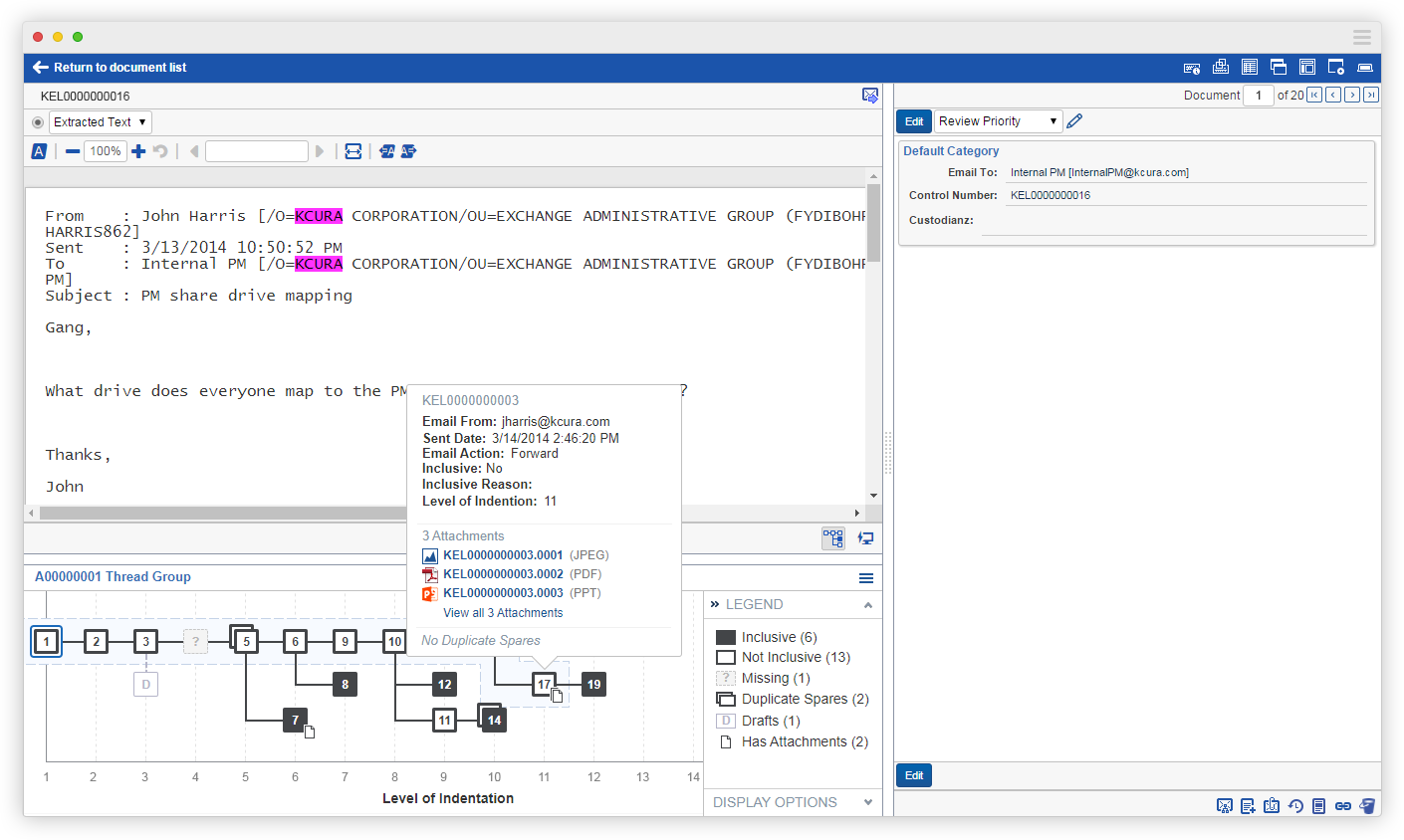The height and width of the screenshot is (840, 1404).
Task: Go to previous search hit arrow
Action: 194,151
